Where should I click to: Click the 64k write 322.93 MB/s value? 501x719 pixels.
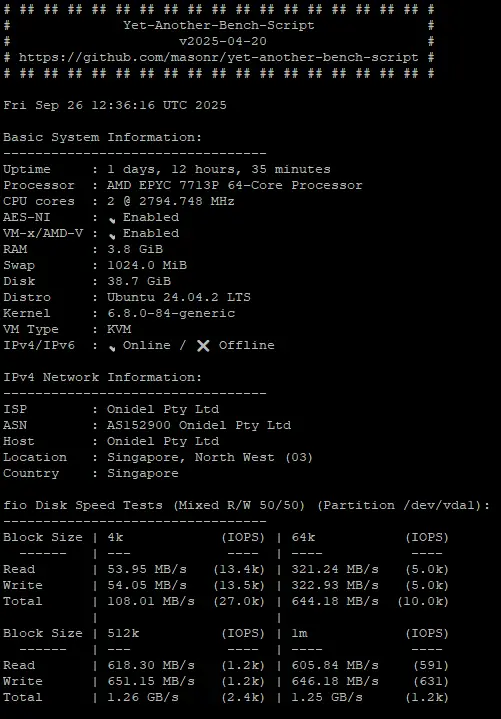(x=335, y=585)
